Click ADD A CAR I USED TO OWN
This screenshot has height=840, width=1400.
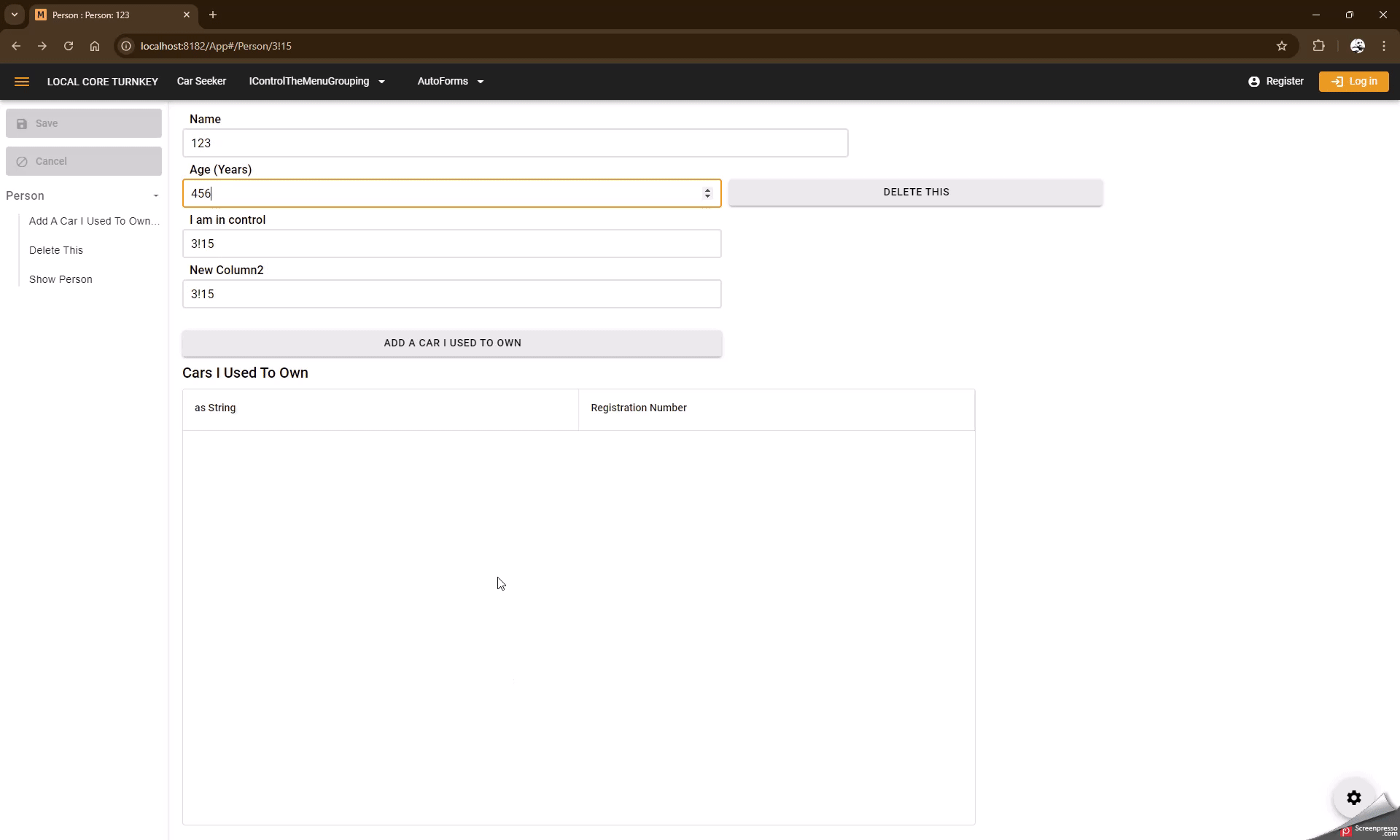pos(452,343)
